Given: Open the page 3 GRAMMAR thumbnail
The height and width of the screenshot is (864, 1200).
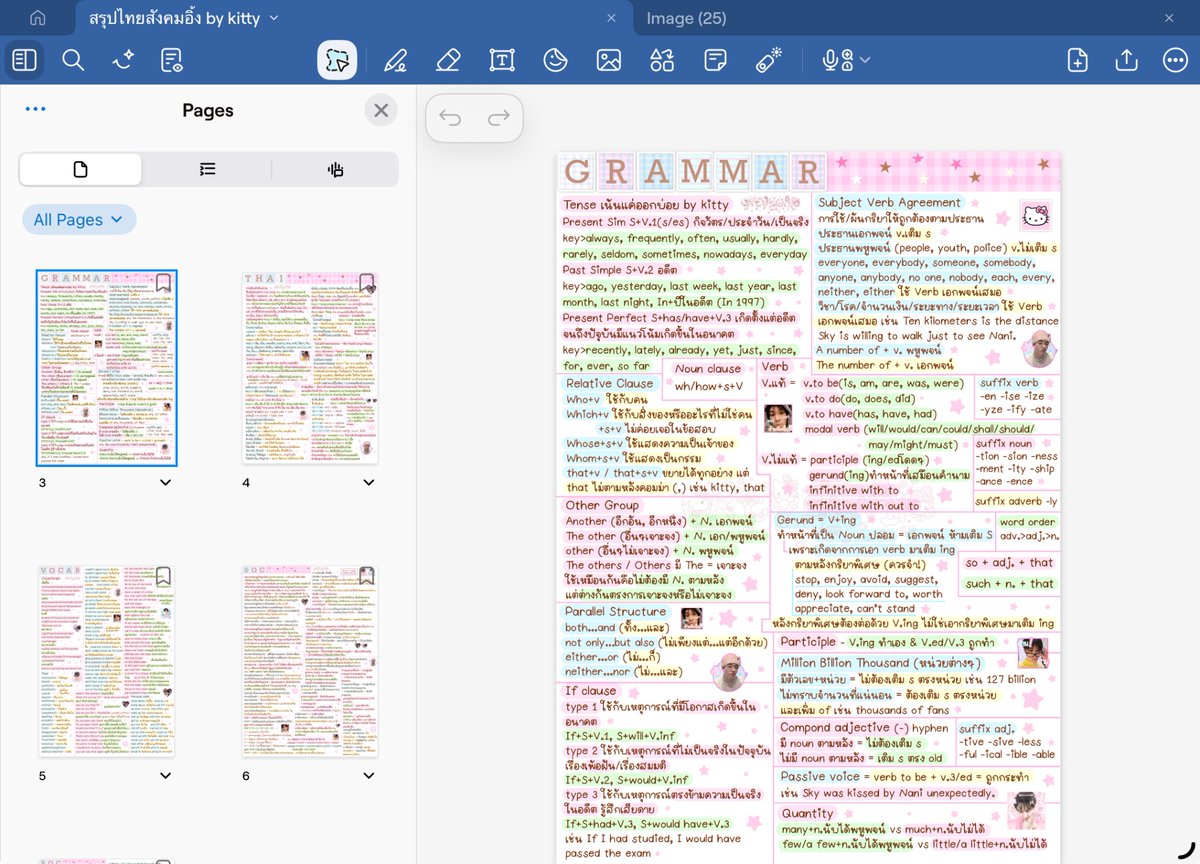Looking at the screenshot, I should coord(107,368).
